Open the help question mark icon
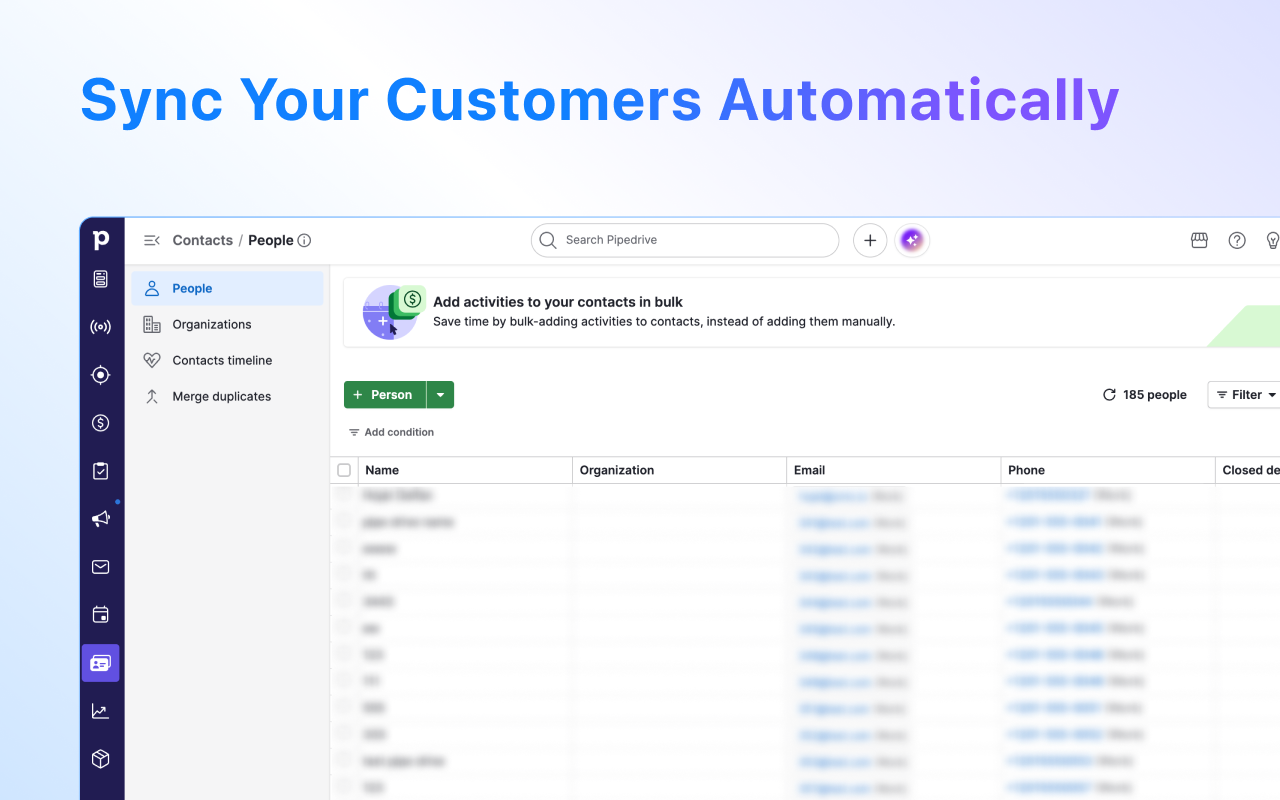Screen dimensions: 1280x800 [x=1237, y=240]
